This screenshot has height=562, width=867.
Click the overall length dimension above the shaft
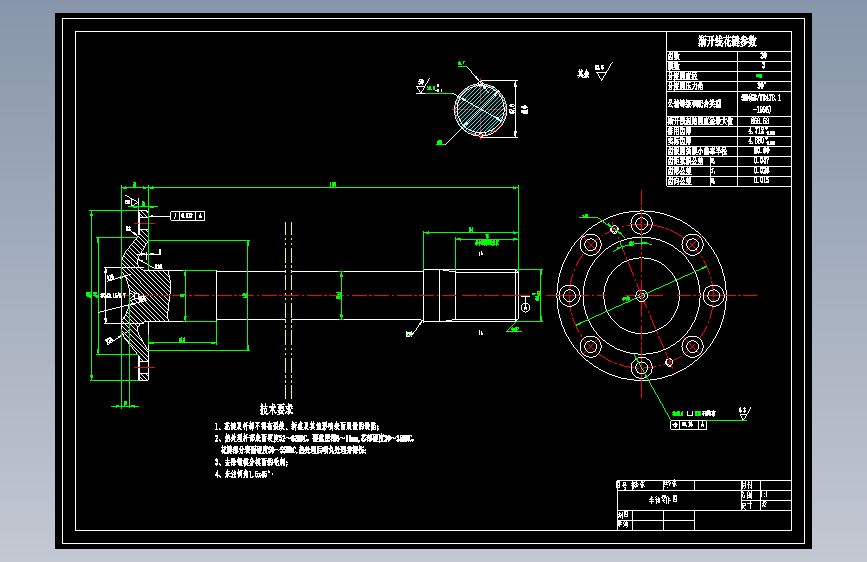pos(333,184)
